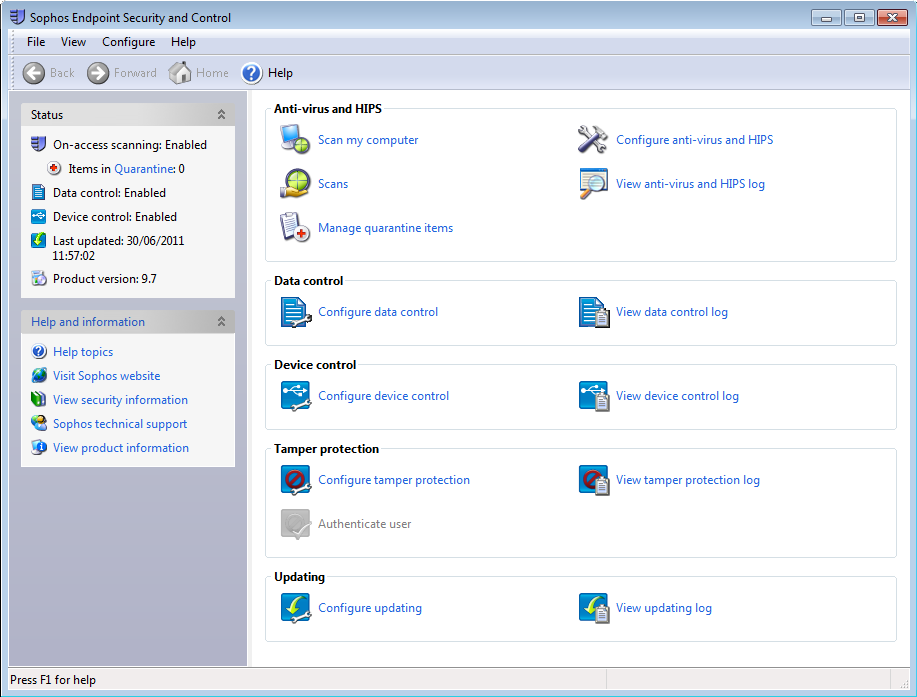
Task: Click the book icon beside View security information
Action: 39,399
